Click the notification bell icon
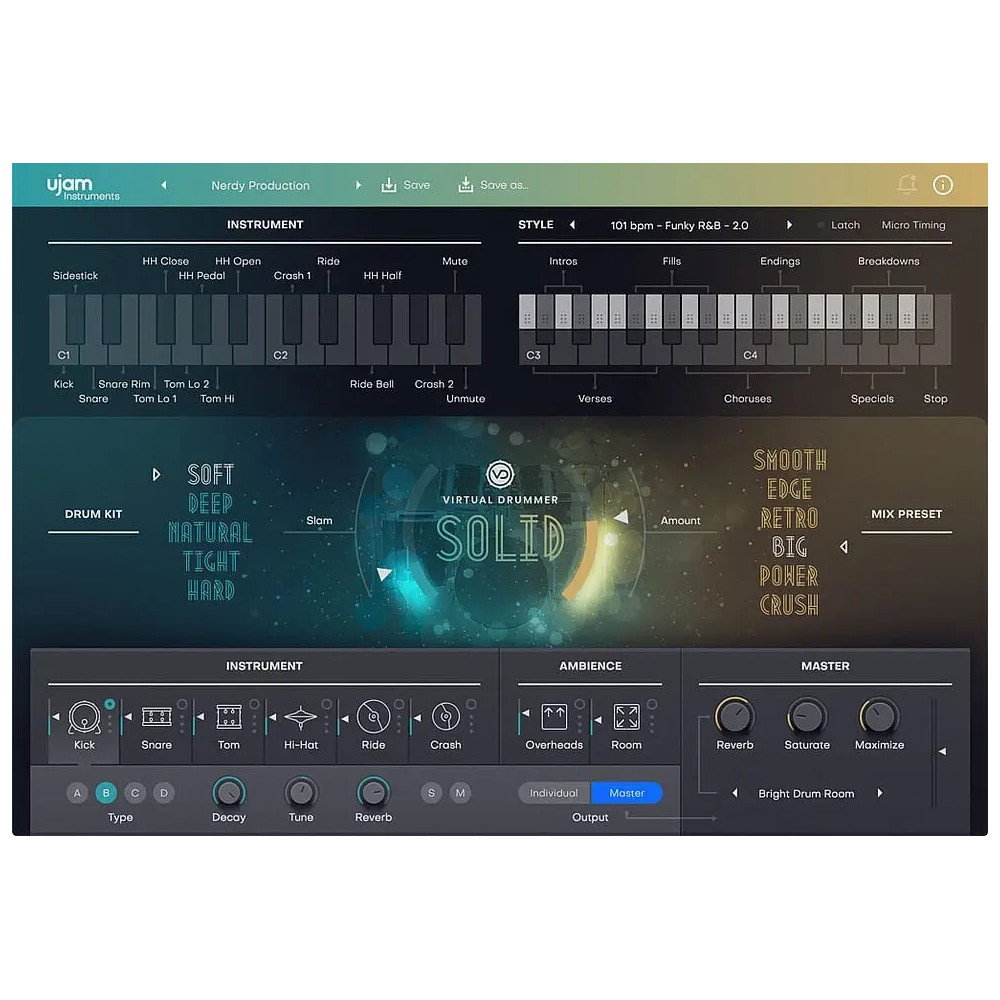 (907, 185)
